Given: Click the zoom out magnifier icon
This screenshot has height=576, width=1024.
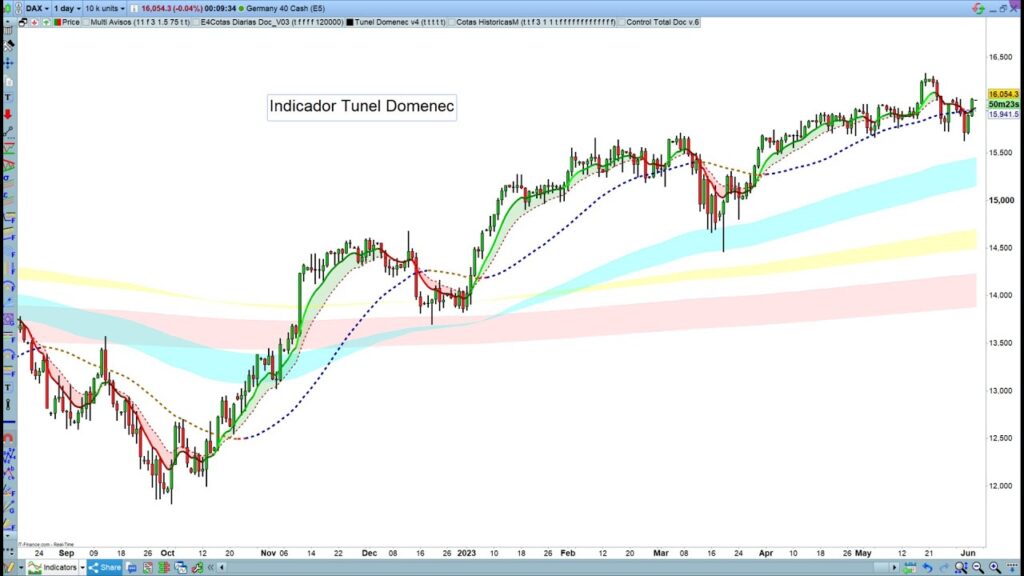Looking at the screenshot, I should click(976, 567).
